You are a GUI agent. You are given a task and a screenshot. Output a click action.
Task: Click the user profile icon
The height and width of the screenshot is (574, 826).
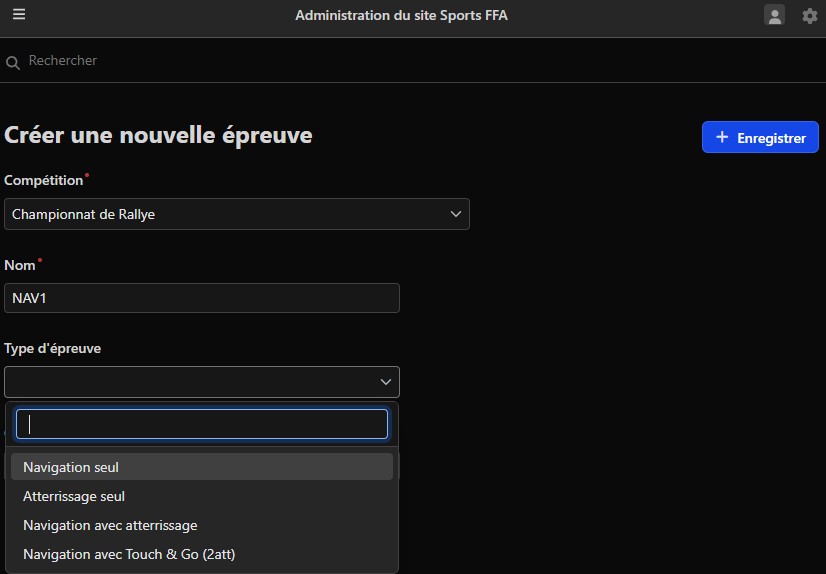coord(774,15)
